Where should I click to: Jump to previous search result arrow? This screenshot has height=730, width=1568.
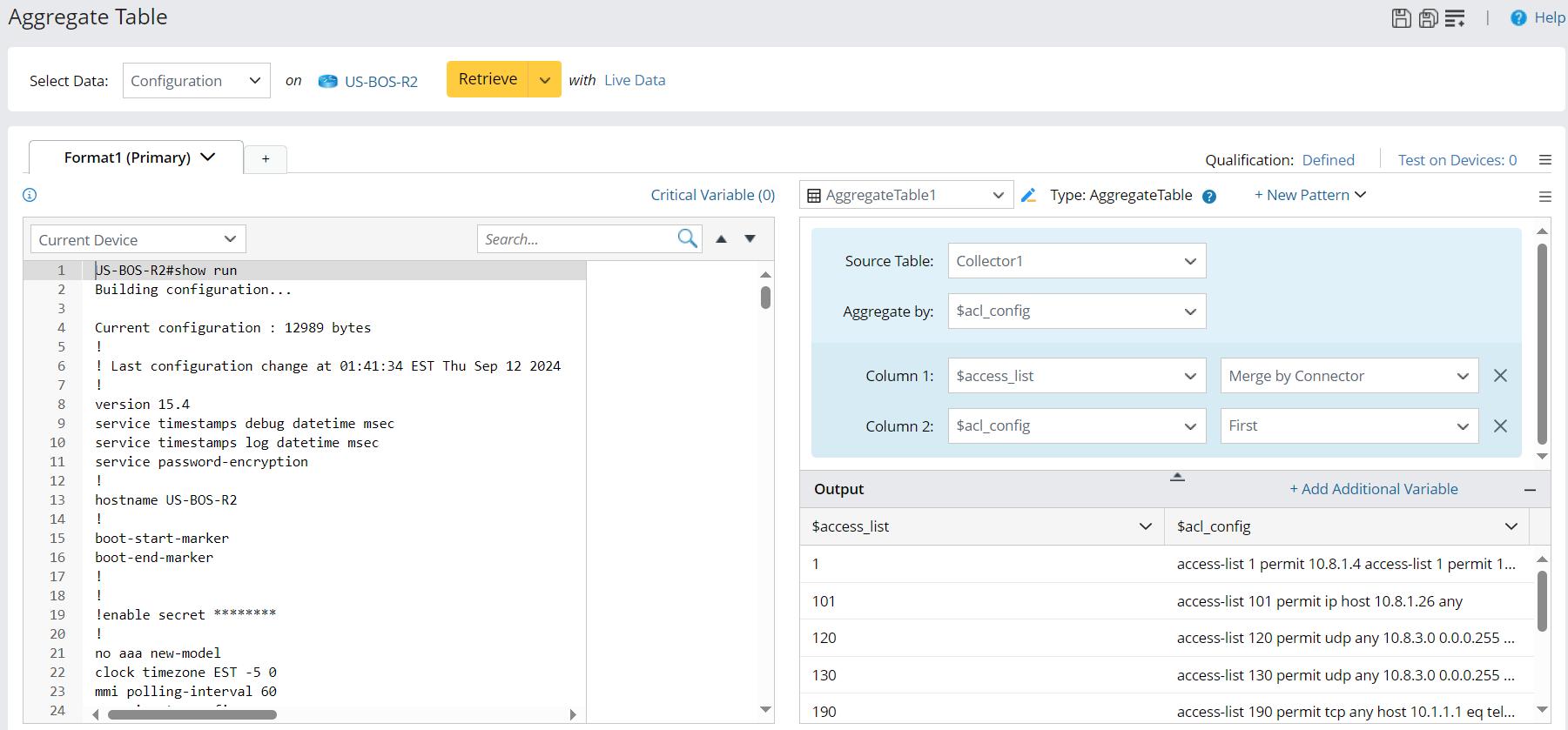[x=721, y=239]
